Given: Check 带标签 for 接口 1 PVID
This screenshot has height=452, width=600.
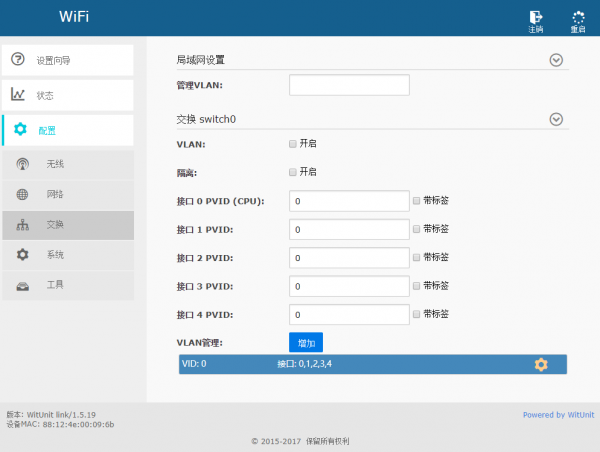Looking at the screenshot, I should click(416, 229).
